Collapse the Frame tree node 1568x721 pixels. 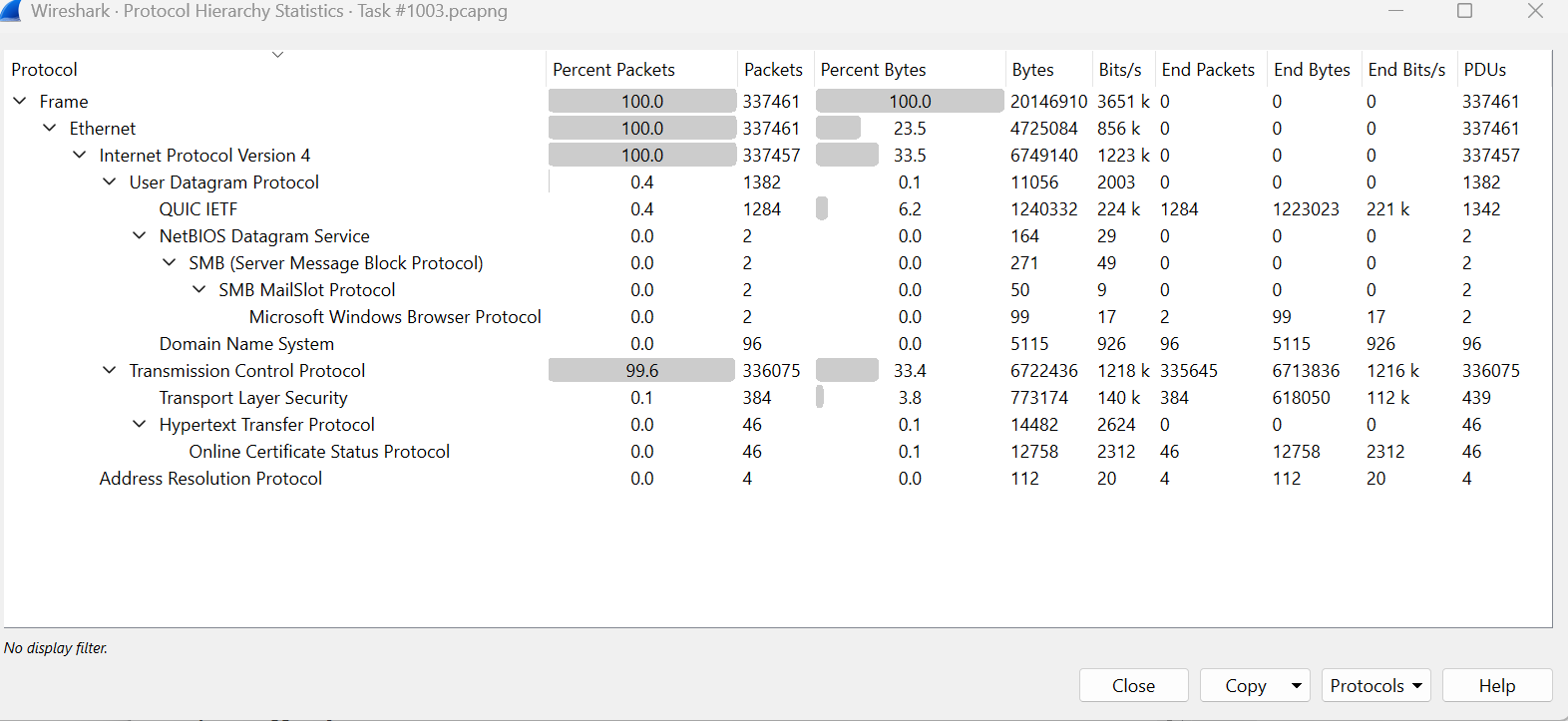pos(20,101)
